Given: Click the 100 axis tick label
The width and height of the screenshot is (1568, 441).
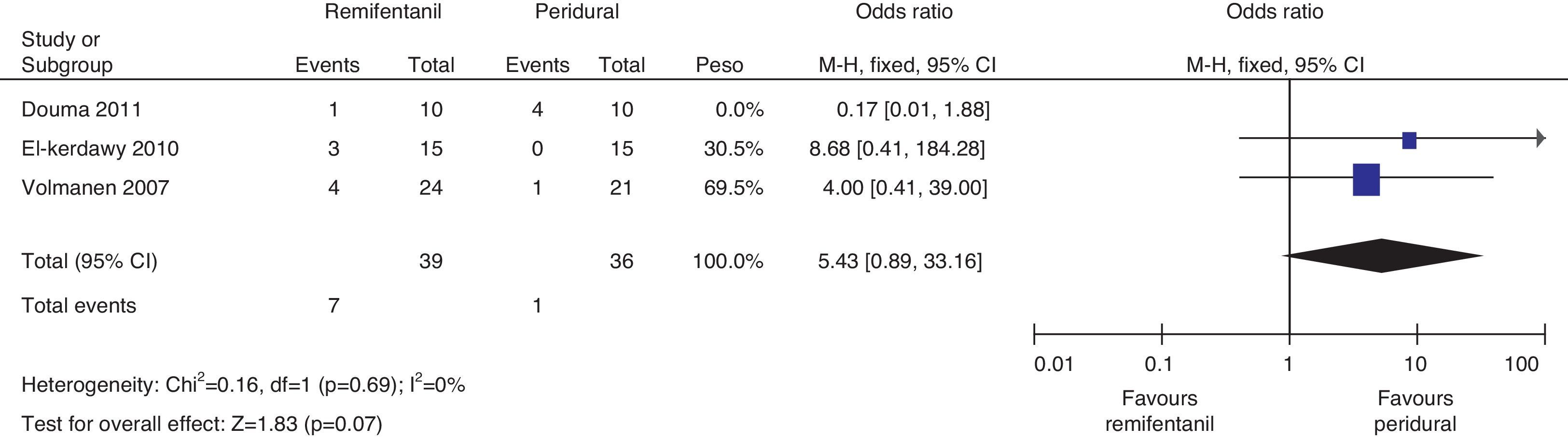Looking at the screenshot, I should [x=1521, y=364].
